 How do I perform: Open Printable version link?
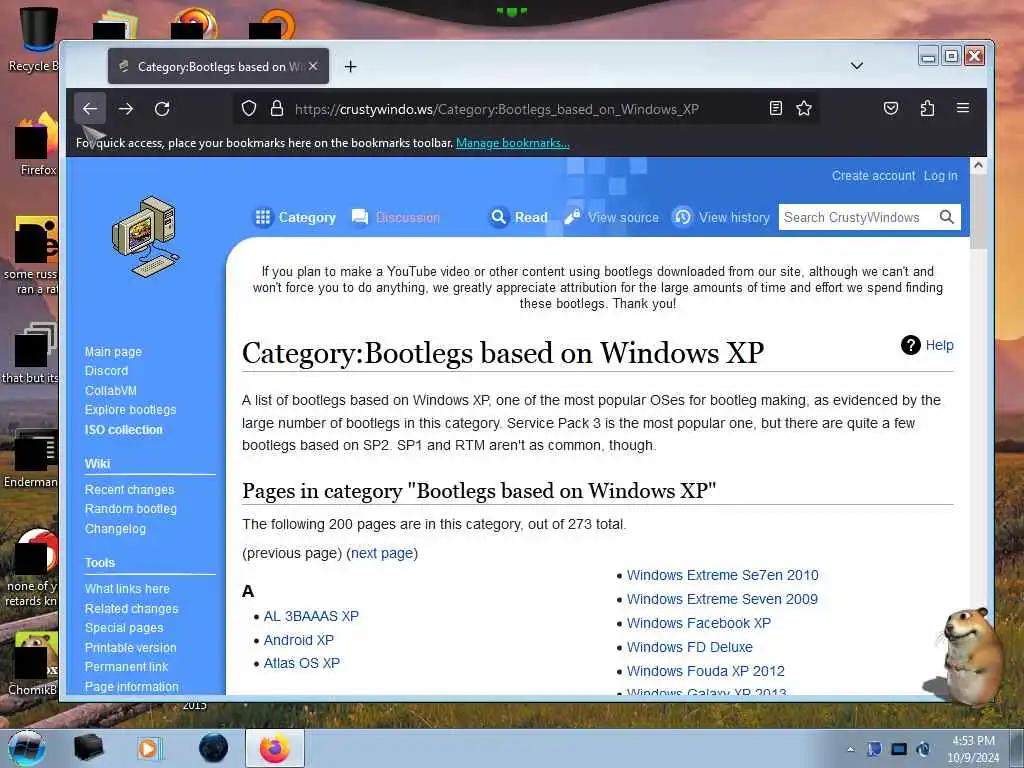tap(131, 648)
